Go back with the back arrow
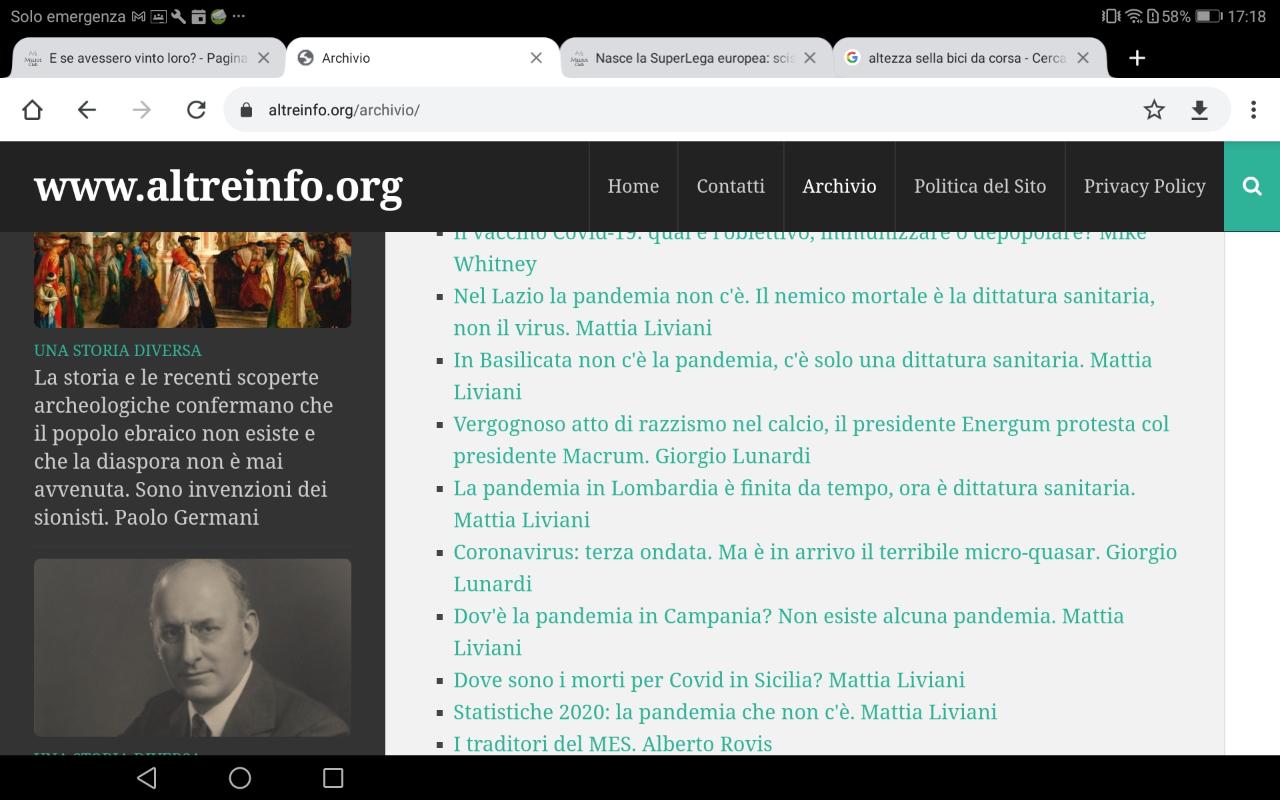Screen dimensions: 1280x800 87,110
